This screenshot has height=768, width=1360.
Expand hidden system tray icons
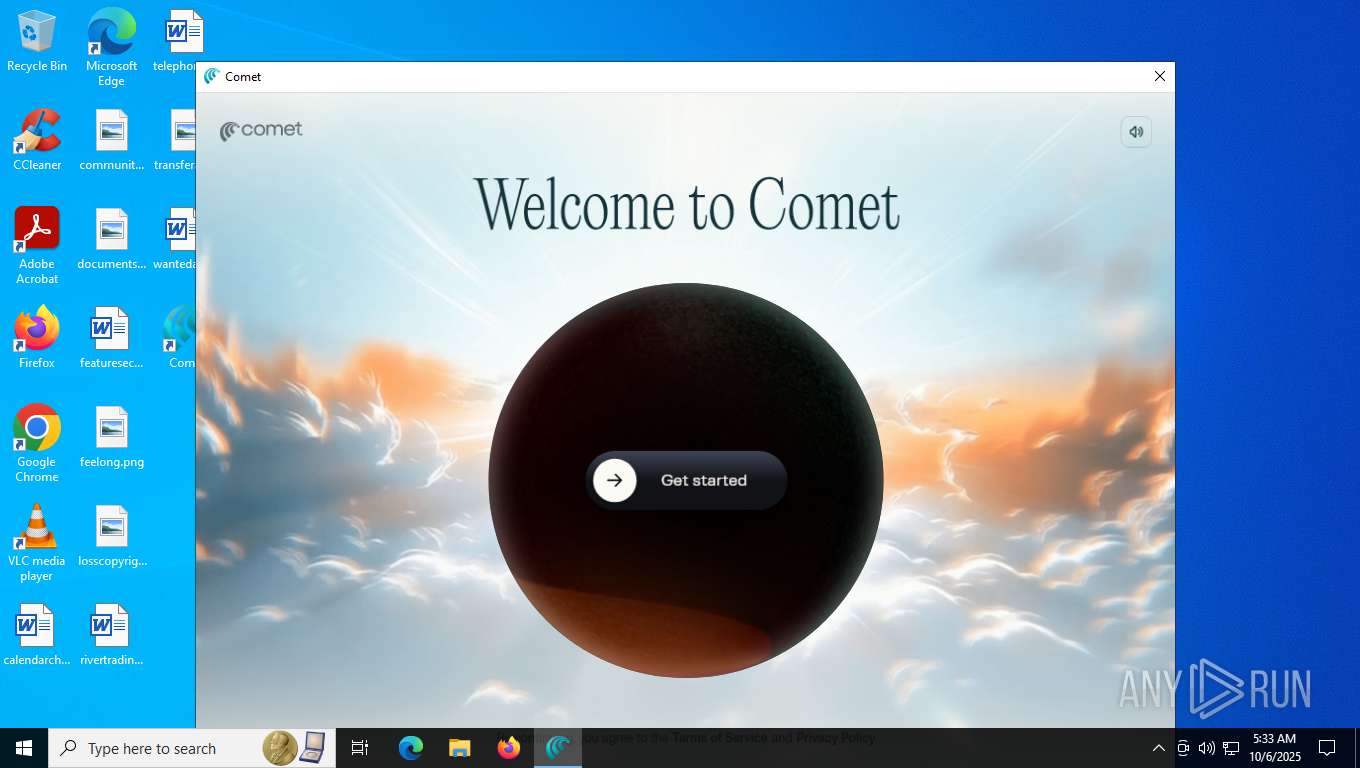click(1158, 748)
